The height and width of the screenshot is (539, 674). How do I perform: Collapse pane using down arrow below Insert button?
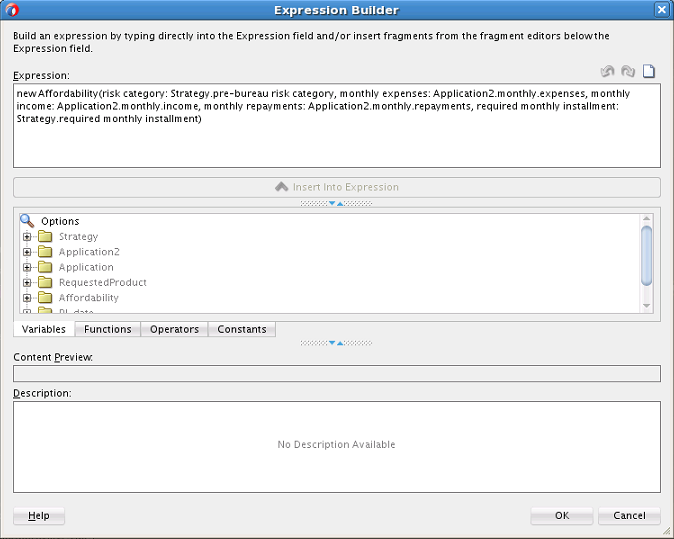click(x=332, y=203)
